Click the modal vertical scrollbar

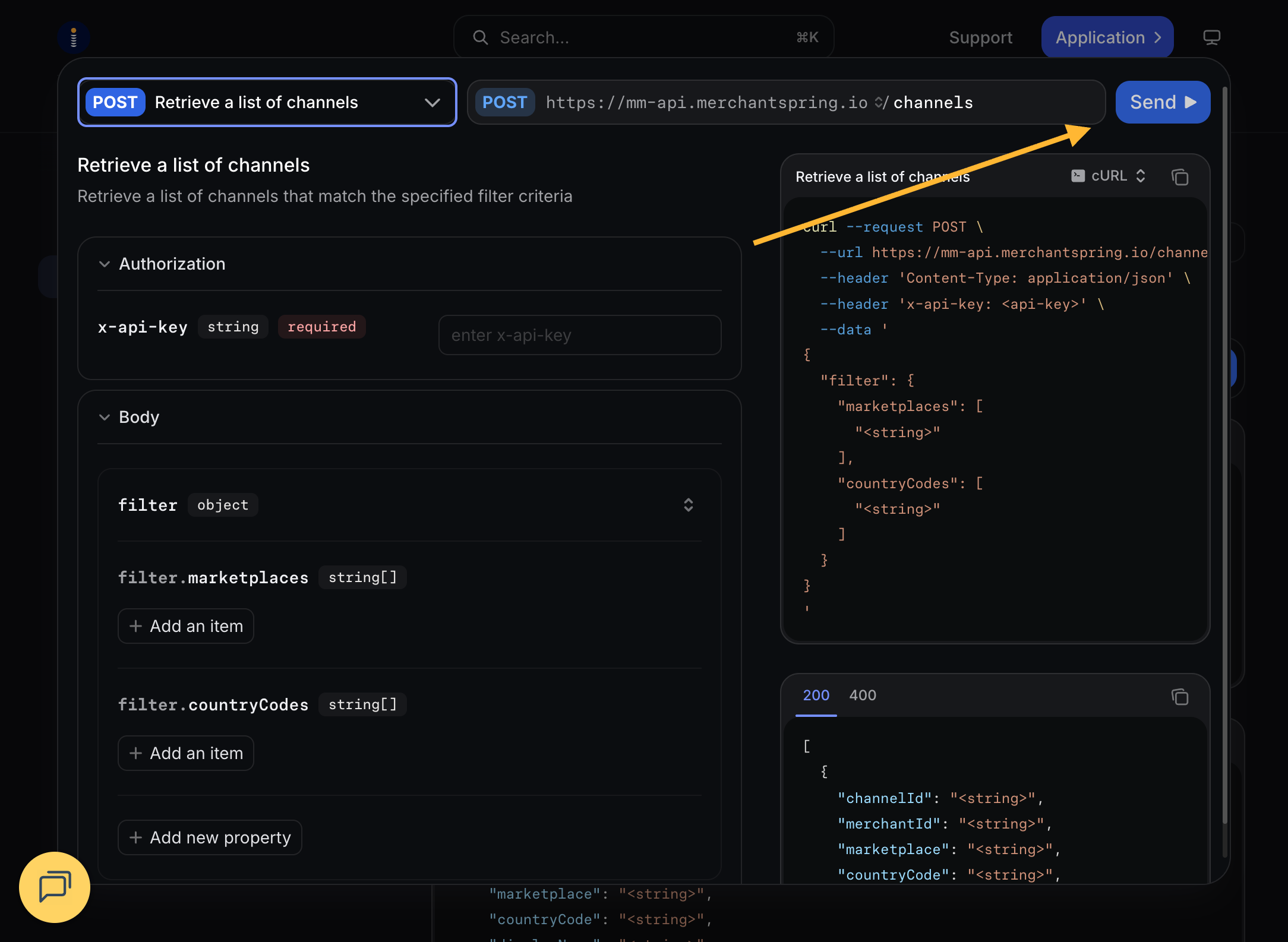pos(1224,456)
